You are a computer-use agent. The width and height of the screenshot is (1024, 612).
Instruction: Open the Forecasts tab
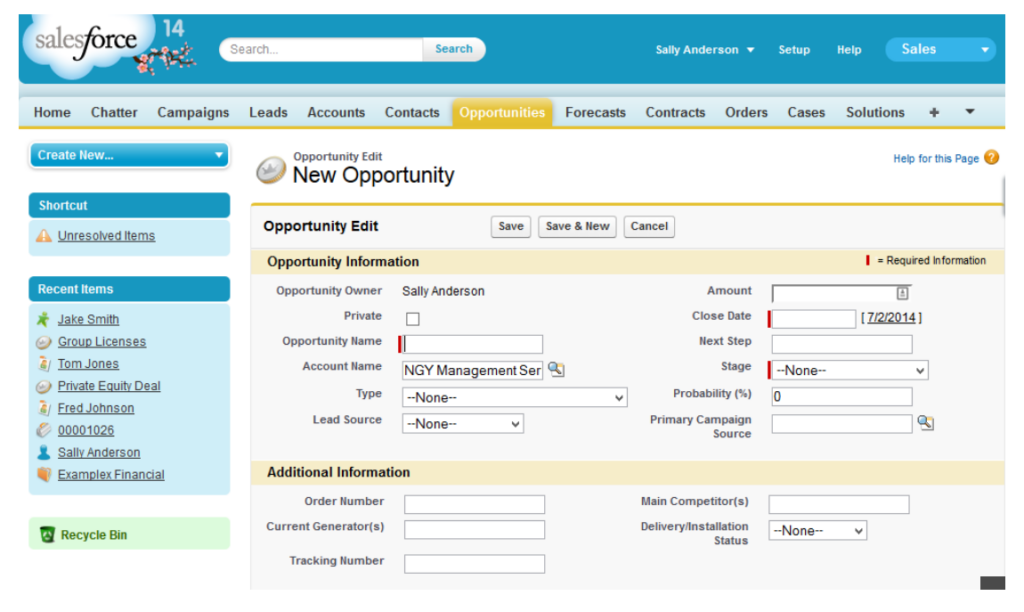[596, 112]
